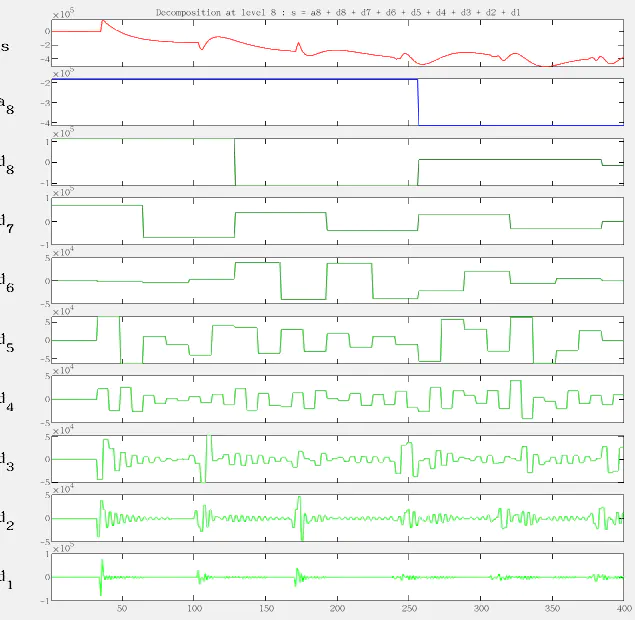Click inside the d5 detail coefficient plot
The image size is (635, 620).
[x=337, y=339]
